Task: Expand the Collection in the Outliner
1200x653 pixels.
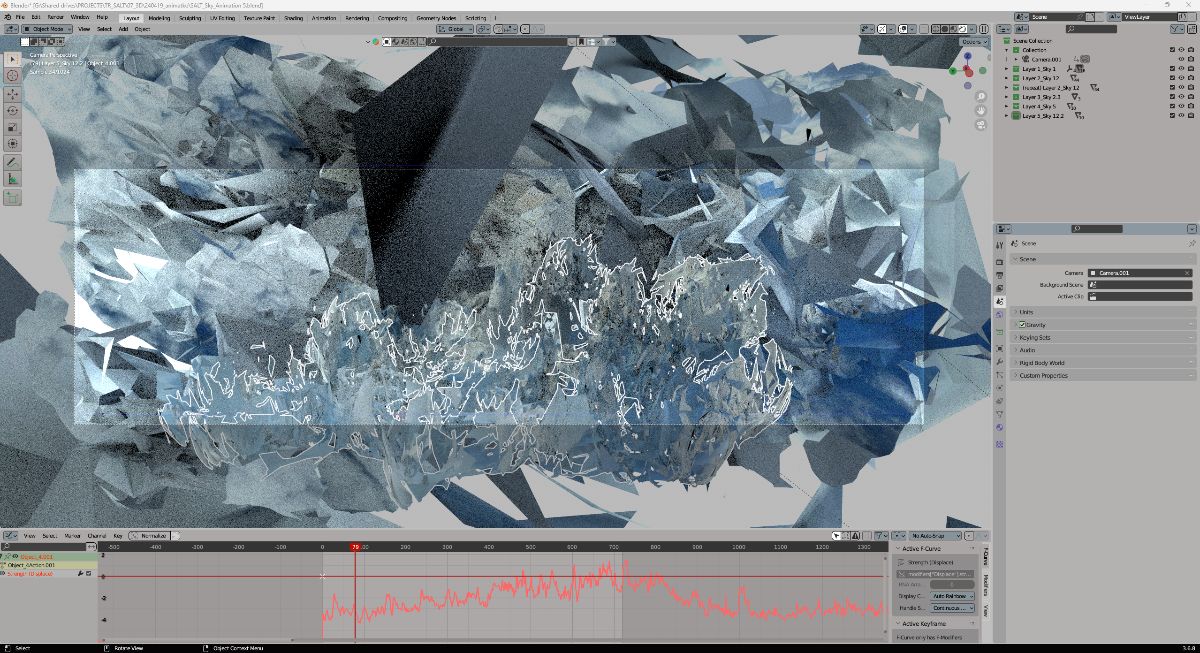Action: click(1006, 50)
